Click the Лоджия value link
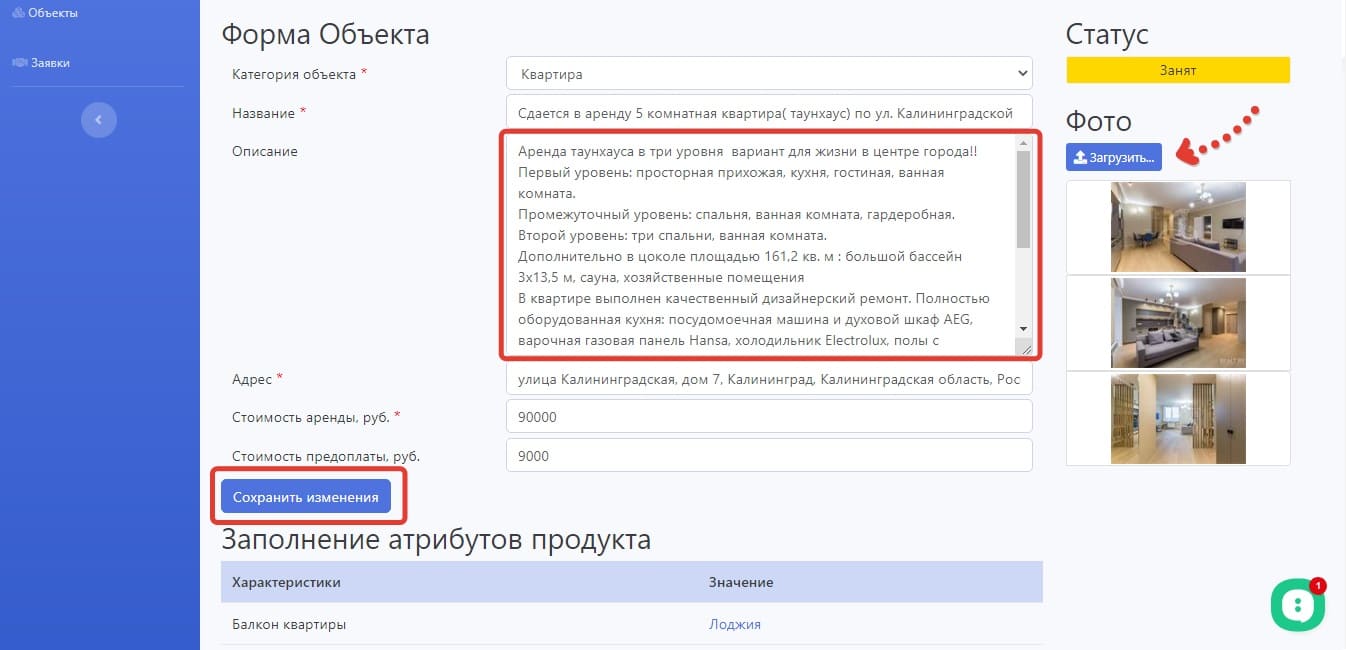The width and height of the screenshot is (1346, 650). [x=734, y=624]
